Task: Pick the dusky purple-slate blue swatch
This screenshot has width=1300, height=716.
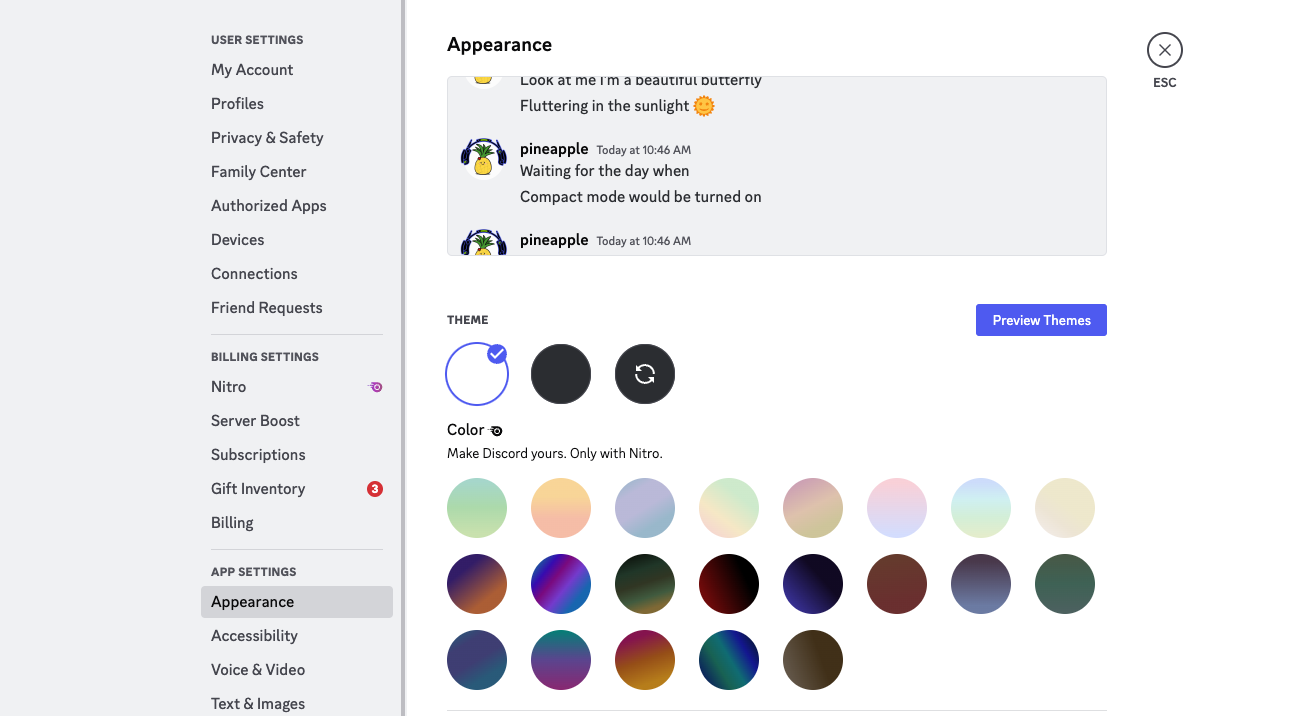Action: [981, 584]
